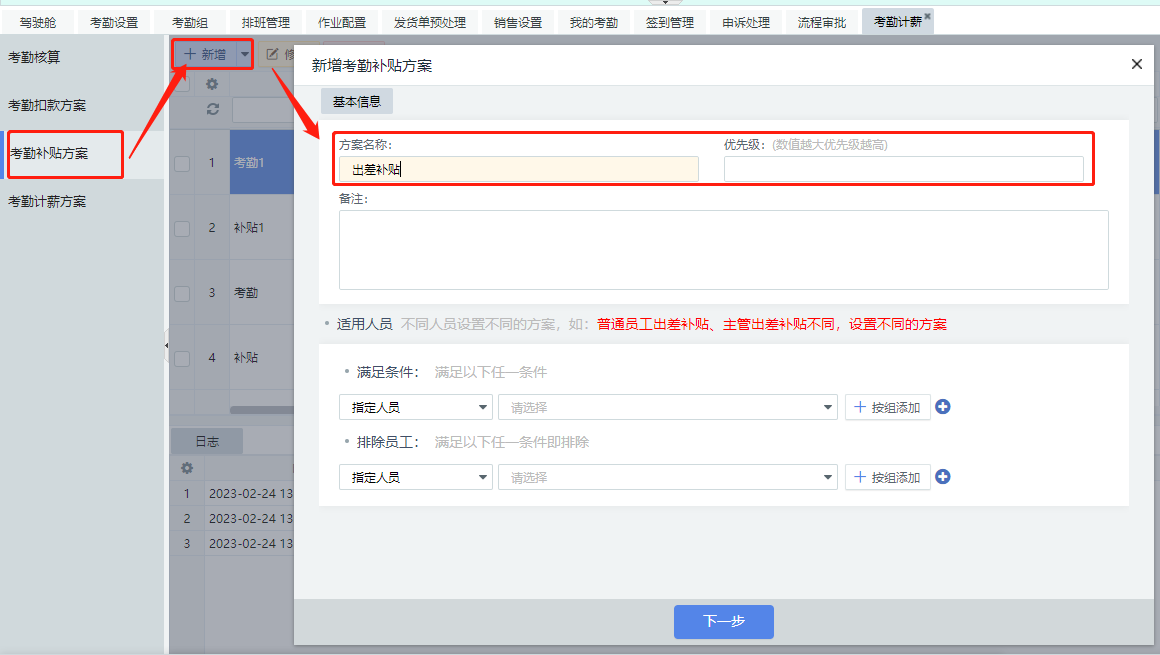Select log entry number 1 dated 2023-02-24

[x=233, y=494]
